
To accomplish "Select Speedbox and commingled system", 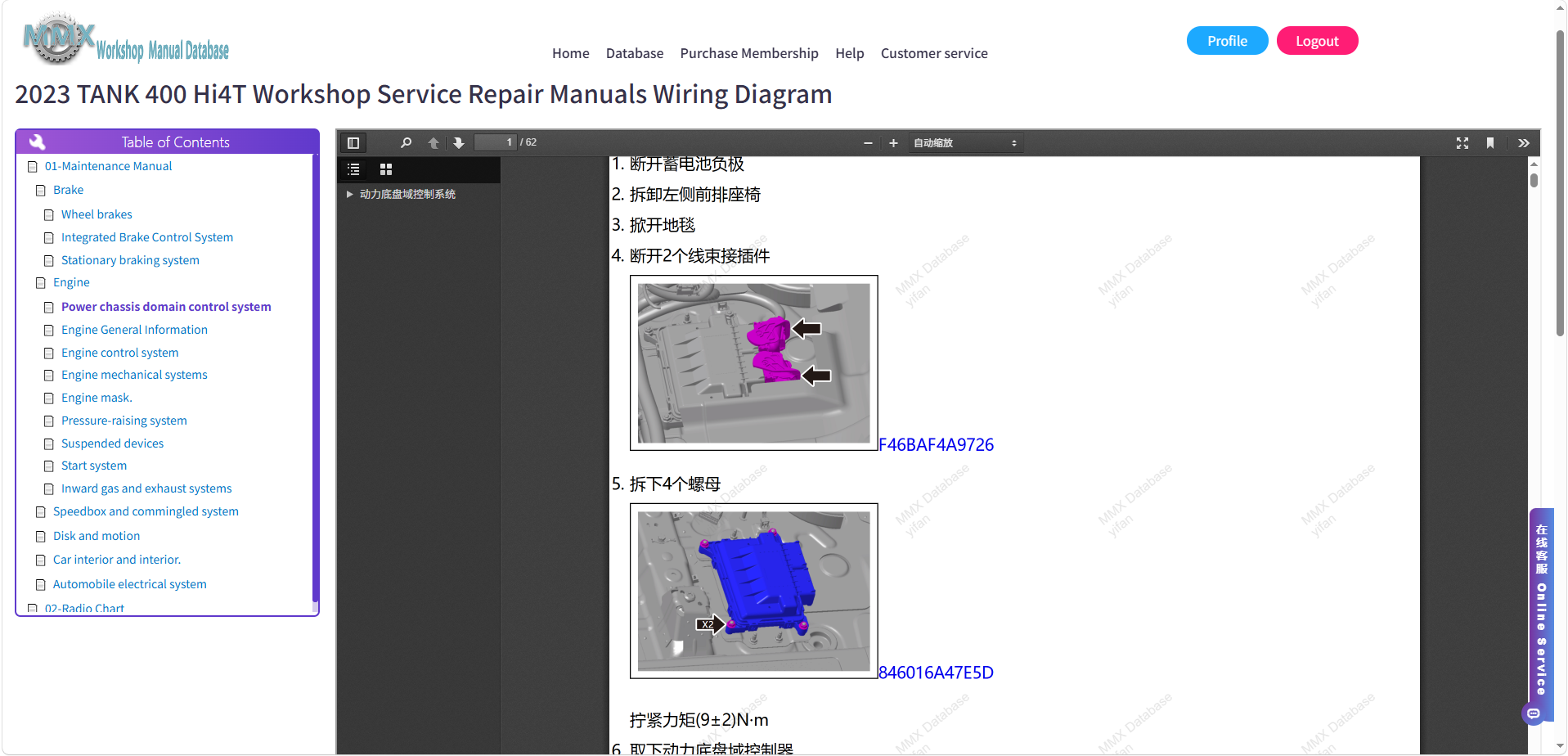I will [146, 511].
